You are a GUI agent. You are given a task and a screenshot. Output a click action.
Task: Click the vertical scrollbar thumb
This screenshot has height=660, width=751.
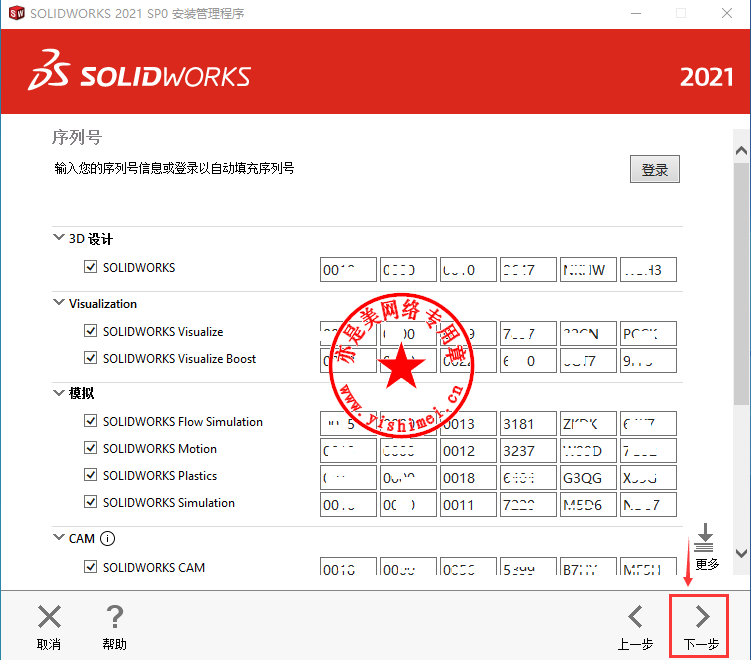(741, 284)
